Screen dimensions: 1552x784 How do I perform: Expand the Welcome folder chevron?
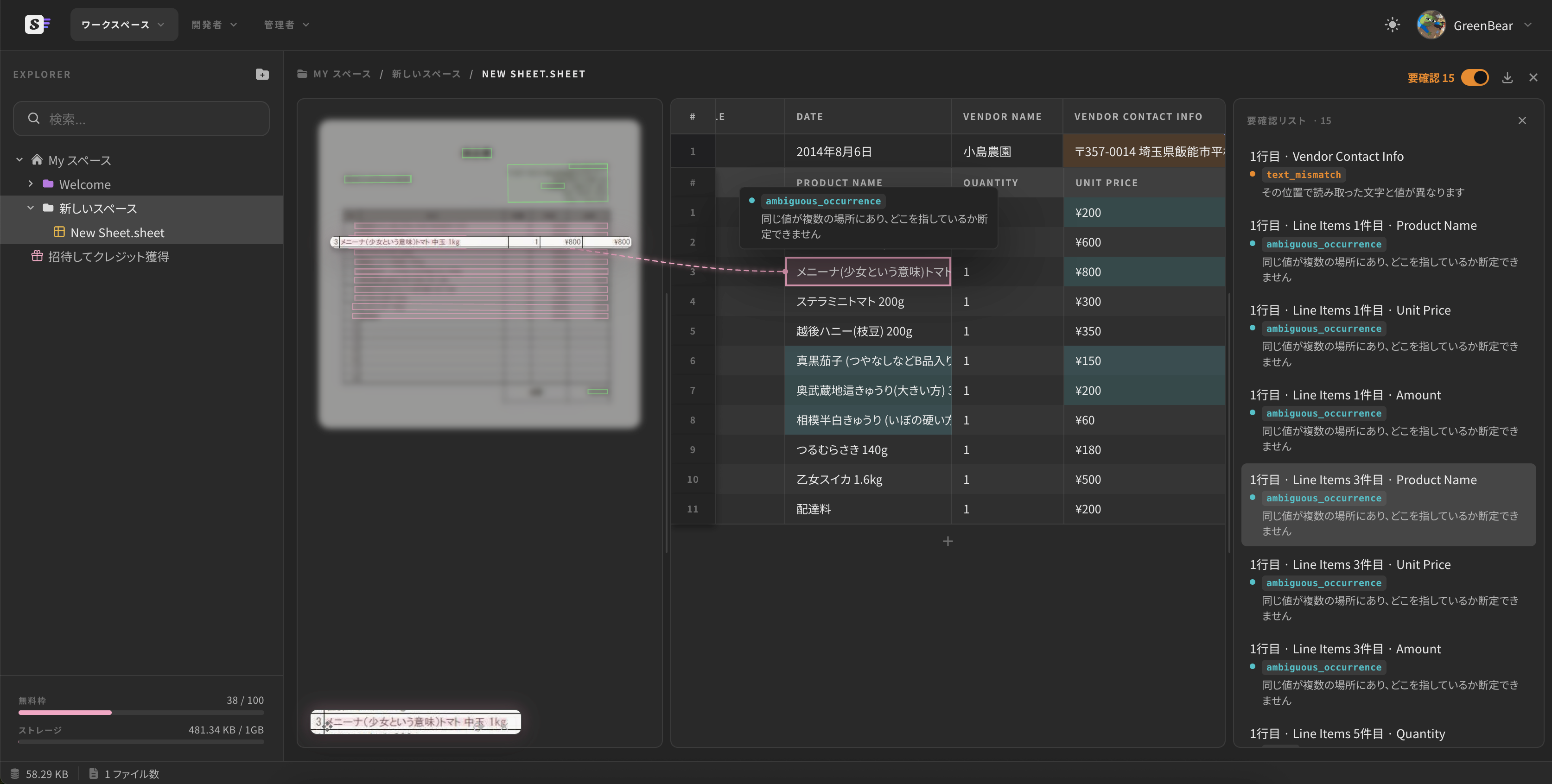pyautogui.click(x=31, y=183)
